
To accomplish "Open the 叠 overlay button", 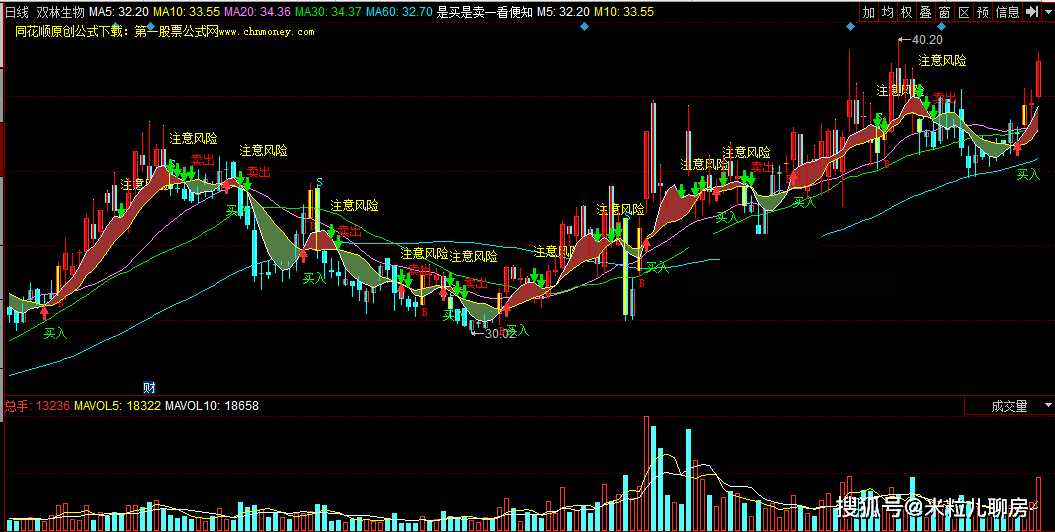I will (x=926, y=11).
